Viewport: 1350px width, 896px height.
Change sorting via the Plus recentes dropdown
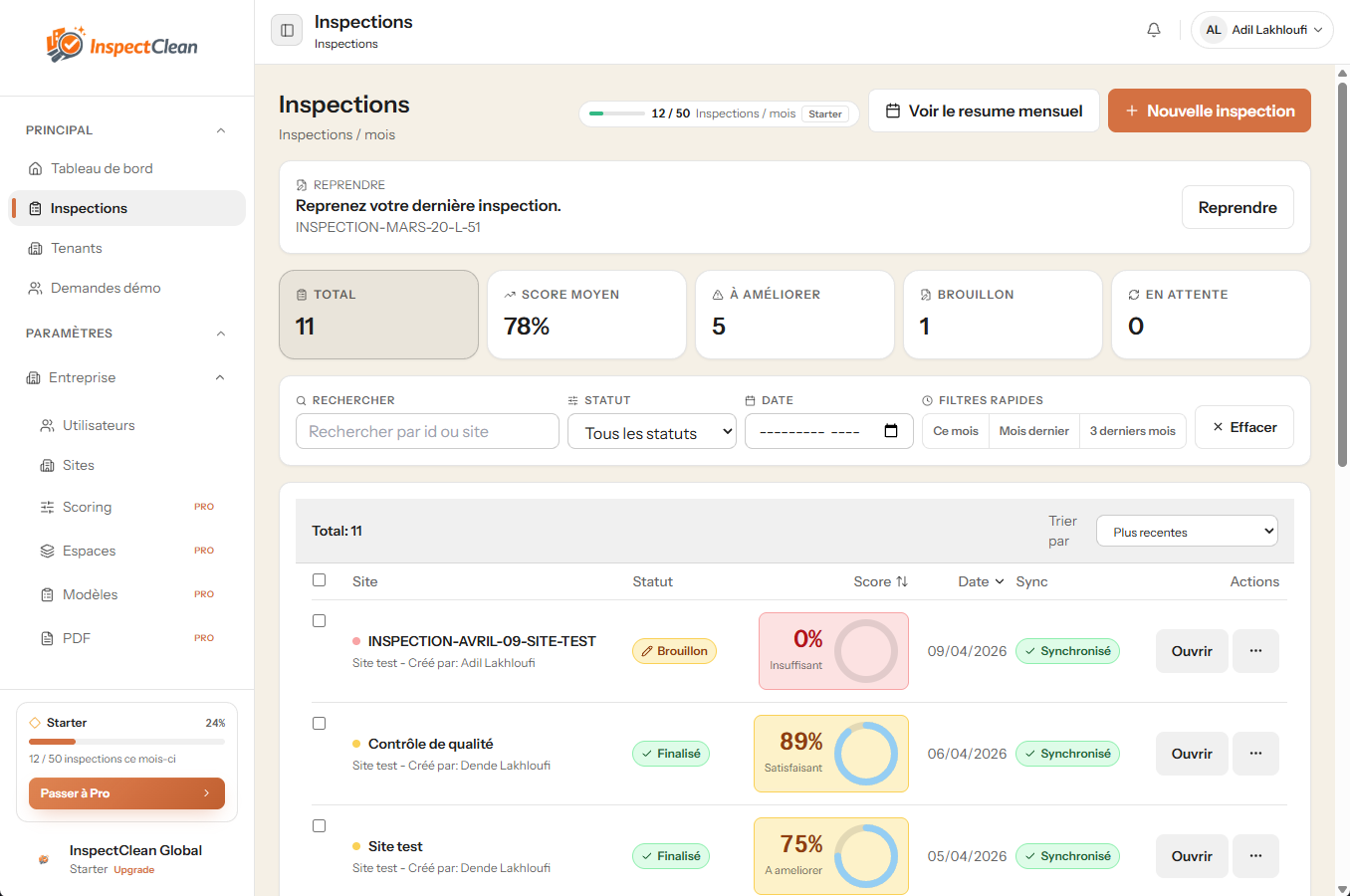pos(1186,531)
